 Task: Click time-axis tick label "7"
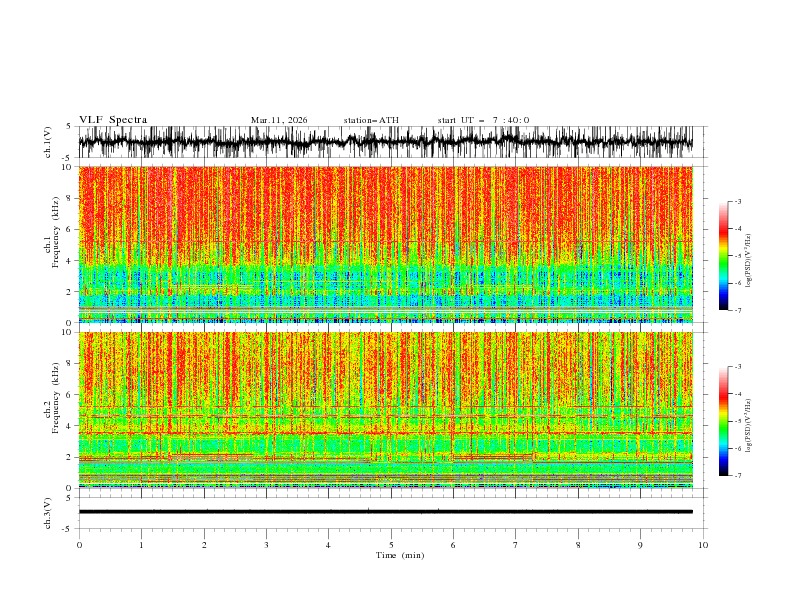[515, 545]
